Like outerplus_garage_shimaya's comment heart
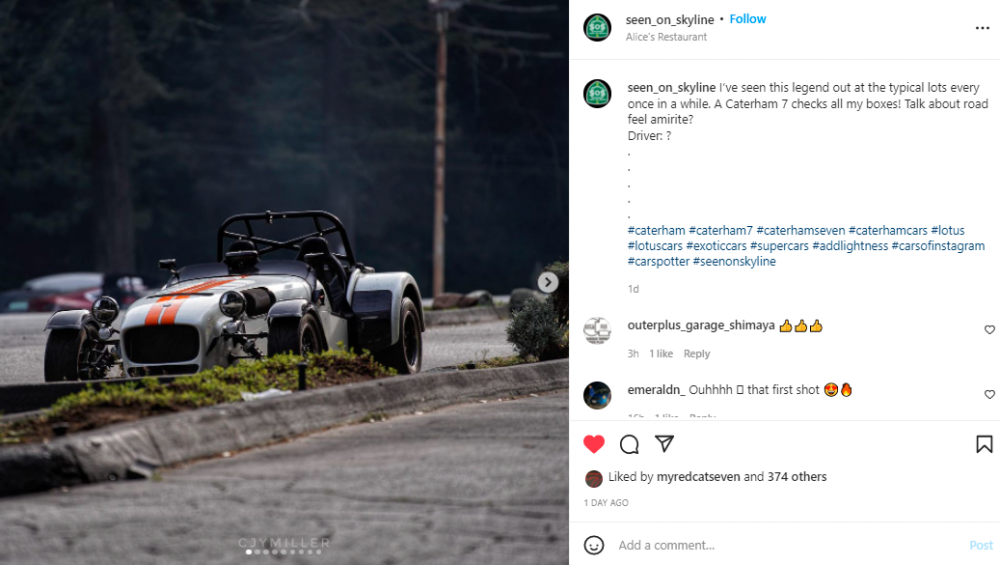The height and width of the screenshot is (565, 1000). pyautogui.click(x=989, y=330)
